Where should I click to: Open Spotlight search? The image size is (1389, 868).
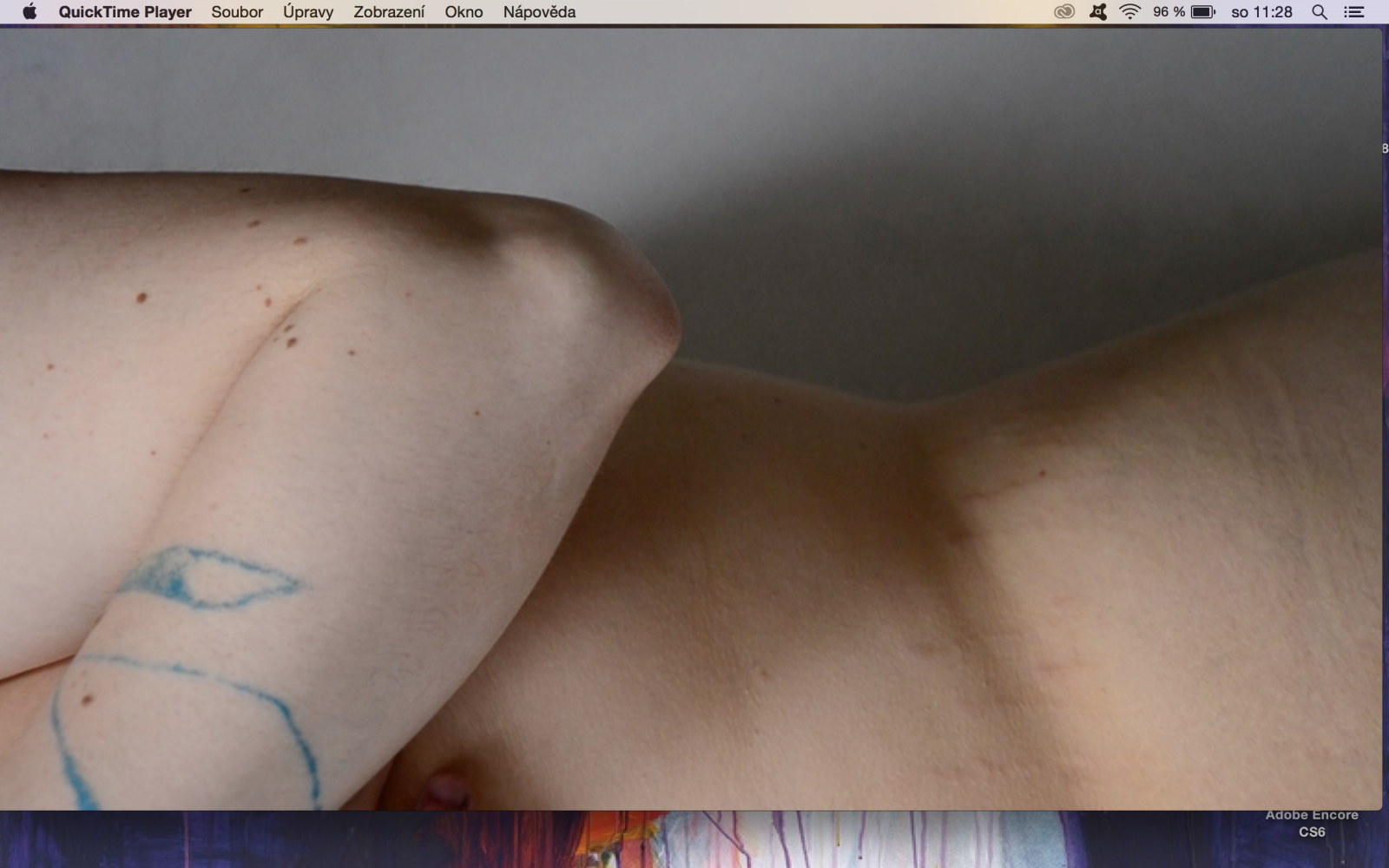[1320, 12]
